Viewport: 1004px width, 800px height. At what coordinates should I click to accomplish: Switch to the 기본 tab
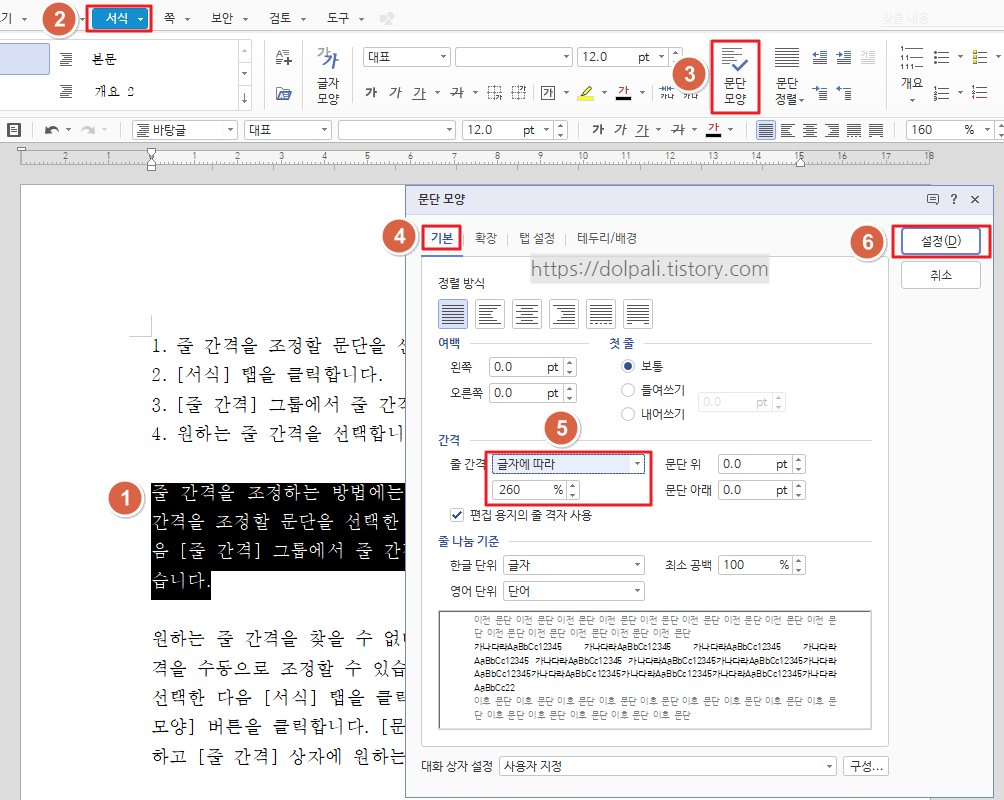coord(442,238)
